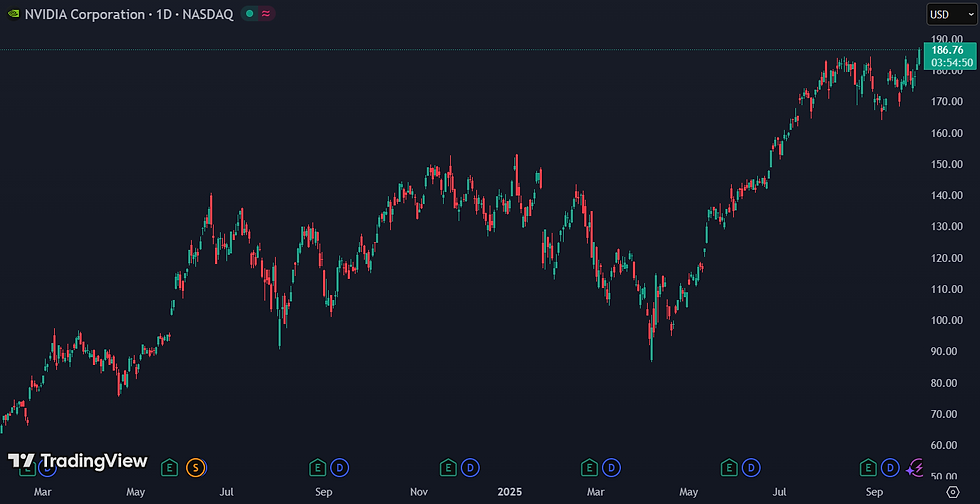Click the D dividend marker between Nov and 2025
Viewport: 980px width, 504px height.
click(470, 466)
